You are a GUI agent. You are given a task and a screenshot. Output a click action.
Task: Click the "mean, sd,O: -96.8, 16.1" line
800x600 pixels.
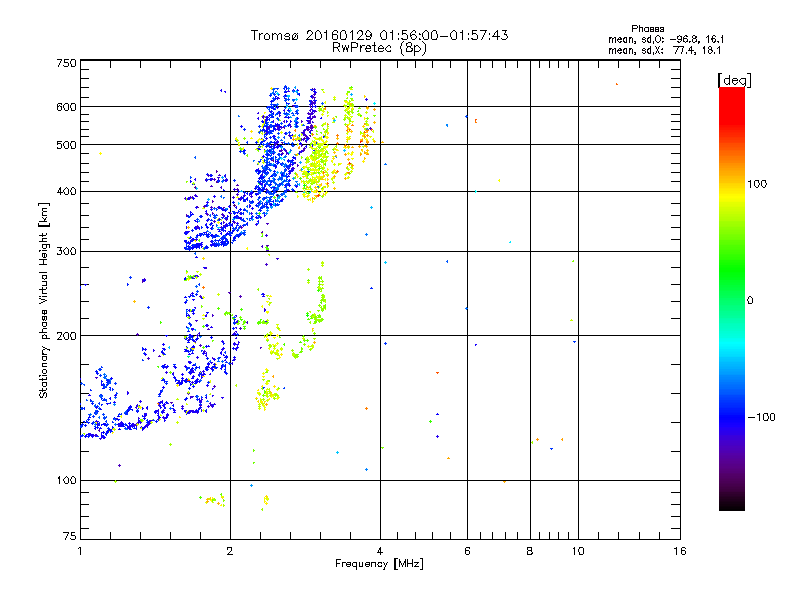(666, 39)
